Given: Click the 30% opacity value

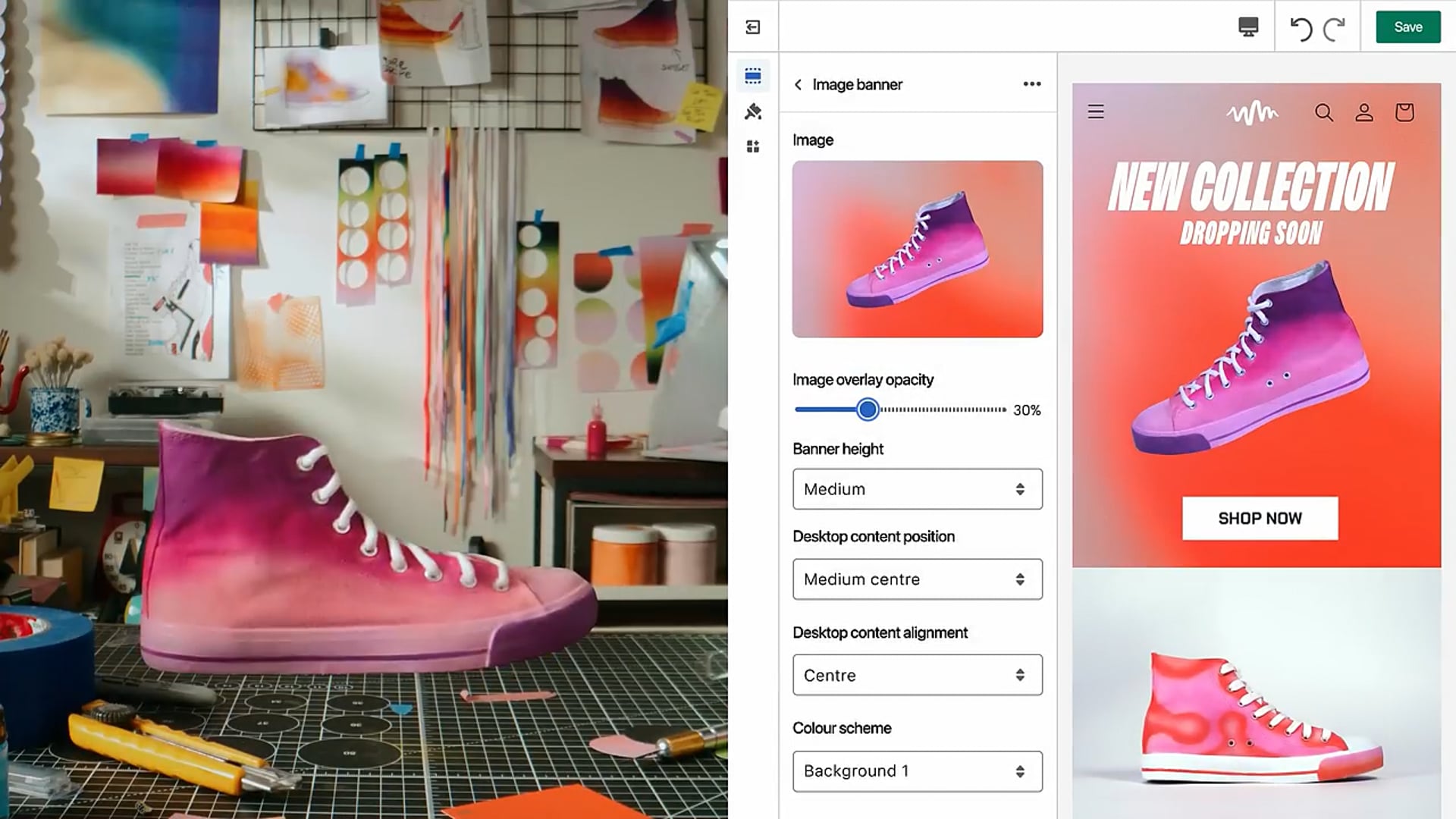Looking at the screenshot, I should click(x=1027, y=410).
